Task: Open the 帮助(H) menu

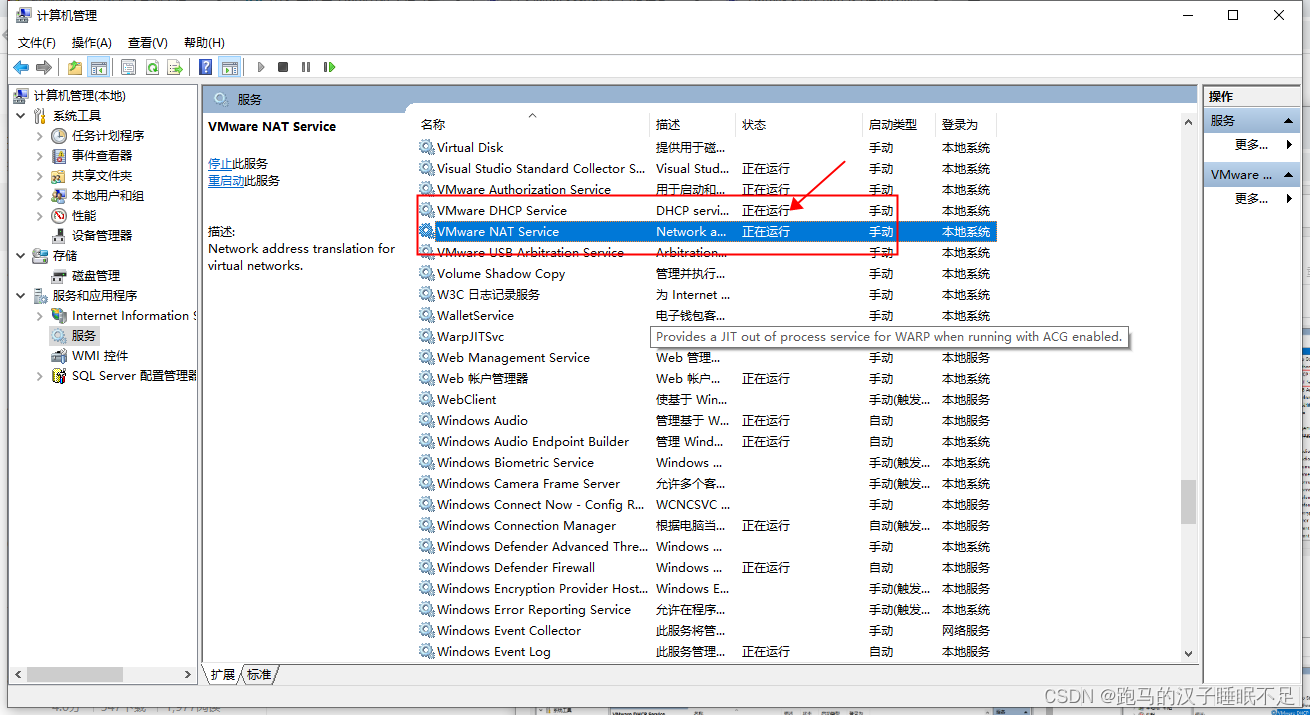Action: (x=204, y=42)
